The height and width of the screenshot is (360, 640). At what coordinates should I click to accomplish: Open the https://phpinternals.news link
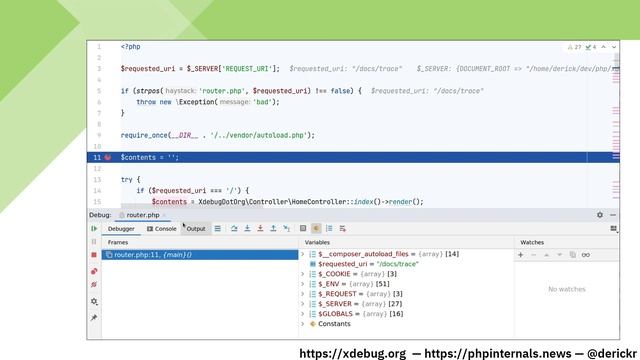point(498,353)
